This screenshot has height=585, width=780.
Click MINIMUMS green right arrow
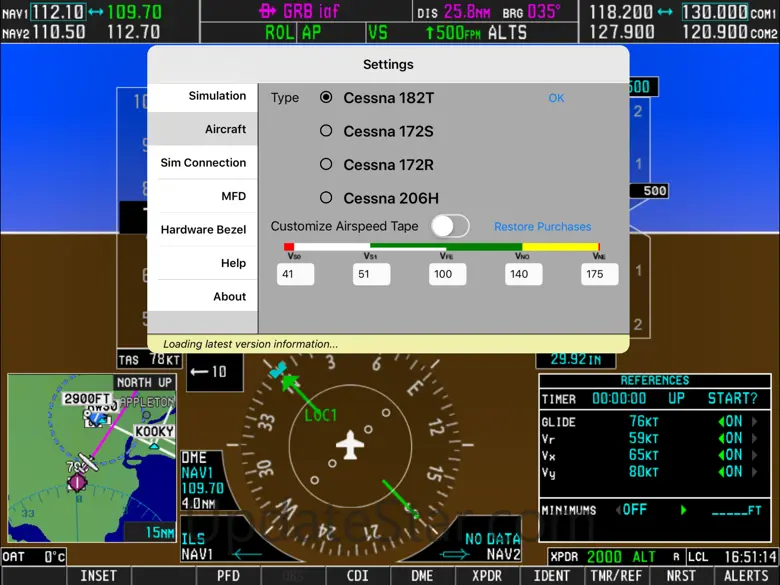683,510
